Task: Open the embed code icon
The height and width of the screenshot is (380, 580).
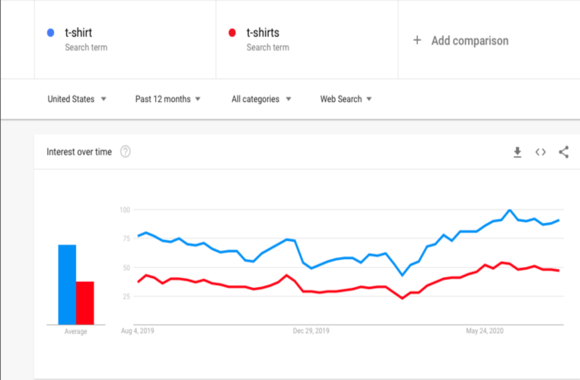Action: point(540,152)
